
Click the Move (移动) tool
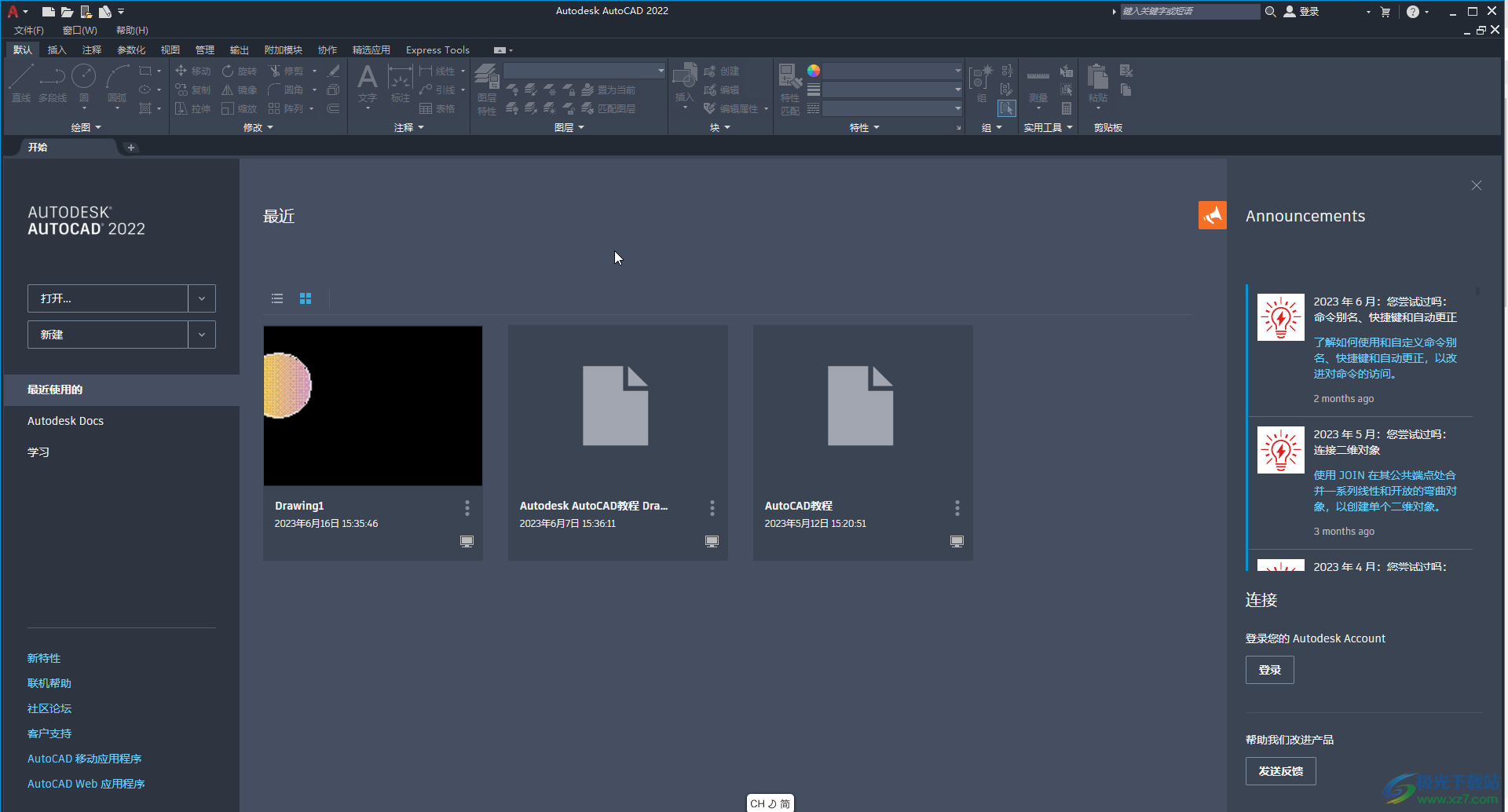193,71
